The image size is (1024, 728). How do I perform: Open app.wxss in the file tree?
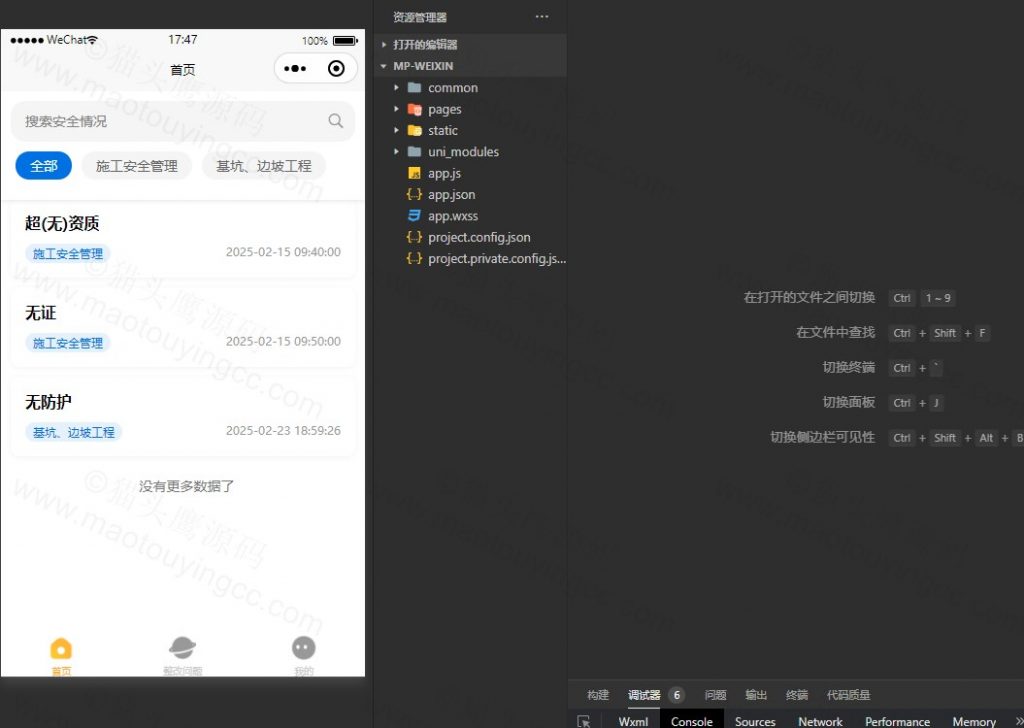(x=453, y=215)
